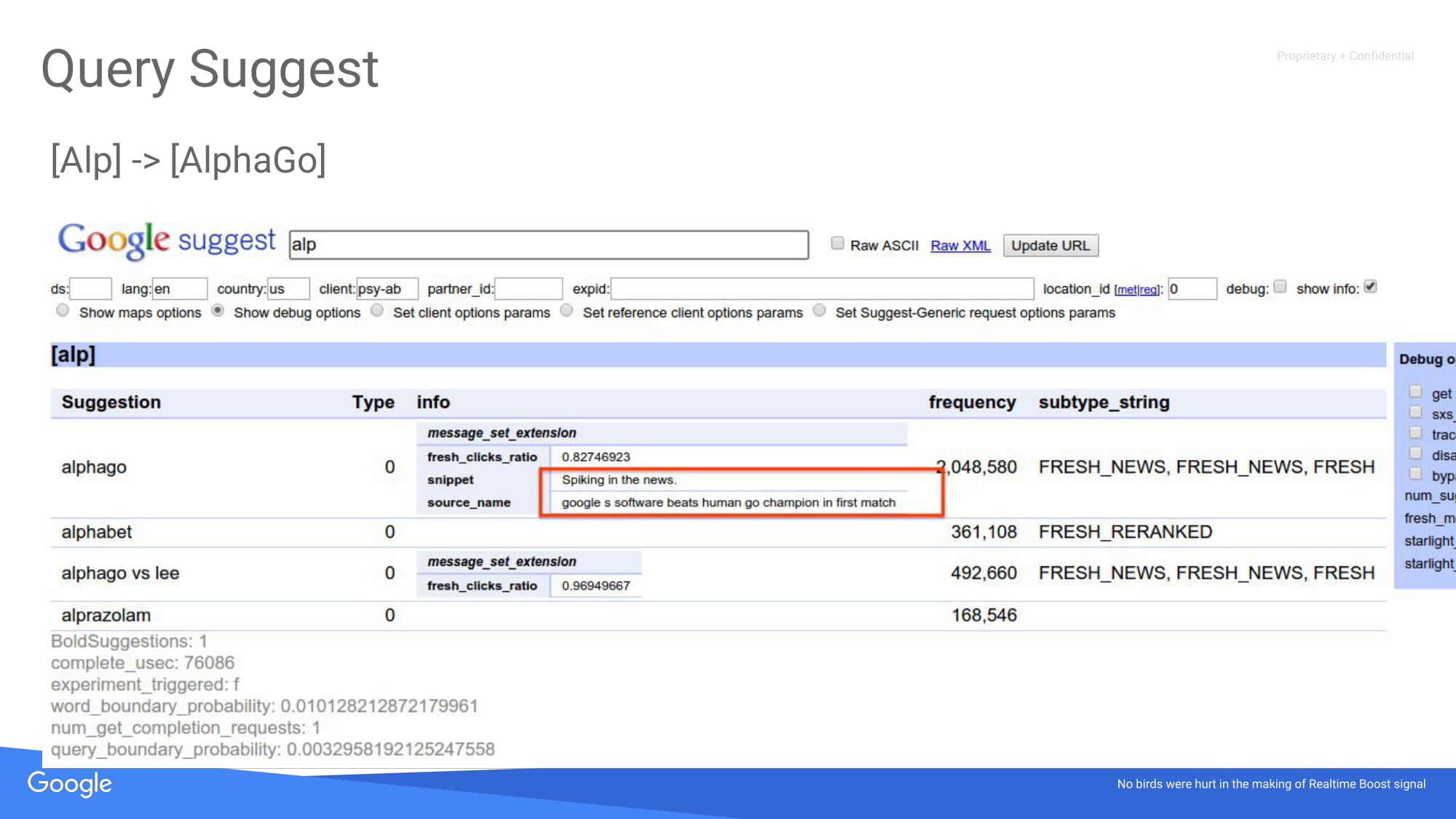Viewport: 1456px width, 819px height.
Task: Click the word_boundary_probability line
Action: [x=264, y=706]
